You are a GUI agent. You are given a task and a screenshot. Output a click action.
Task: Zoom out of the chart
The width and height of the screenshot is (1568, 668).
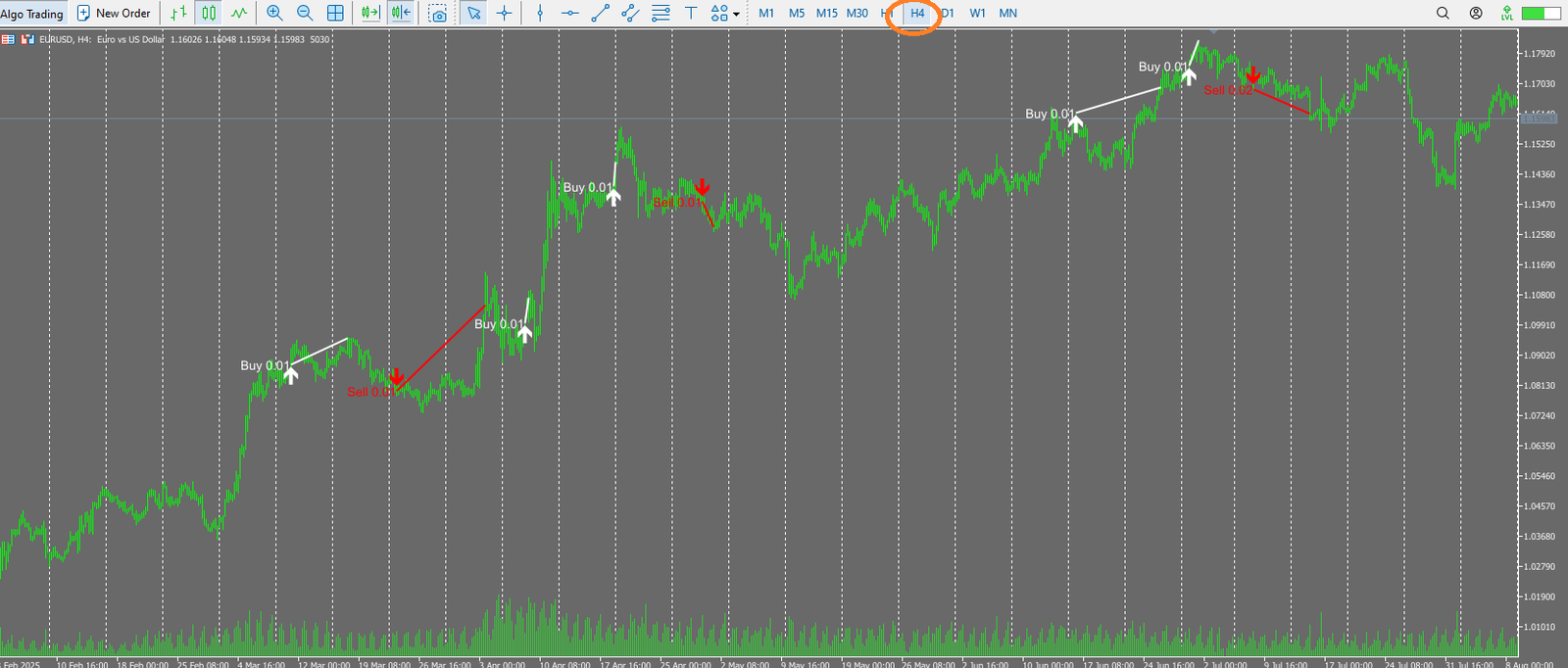click(305, 13)
